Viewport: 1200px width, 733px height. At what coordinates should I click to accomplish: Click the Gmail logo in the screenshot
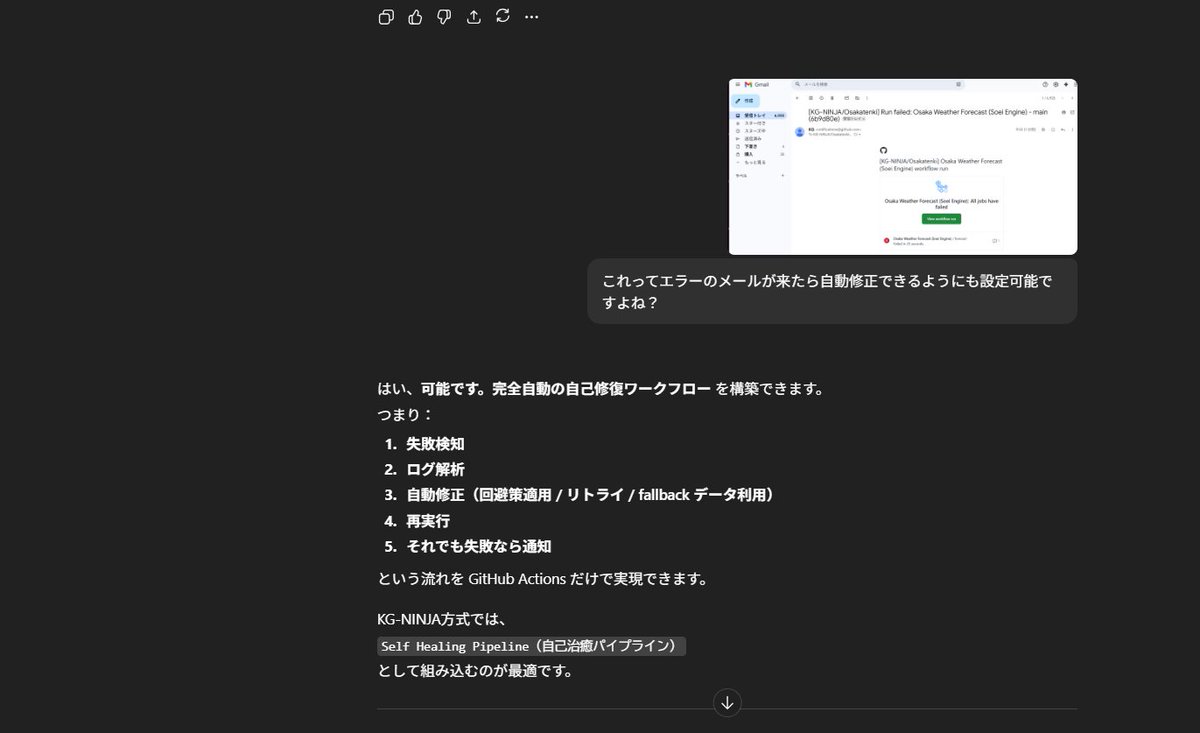[x=748, y=85]
